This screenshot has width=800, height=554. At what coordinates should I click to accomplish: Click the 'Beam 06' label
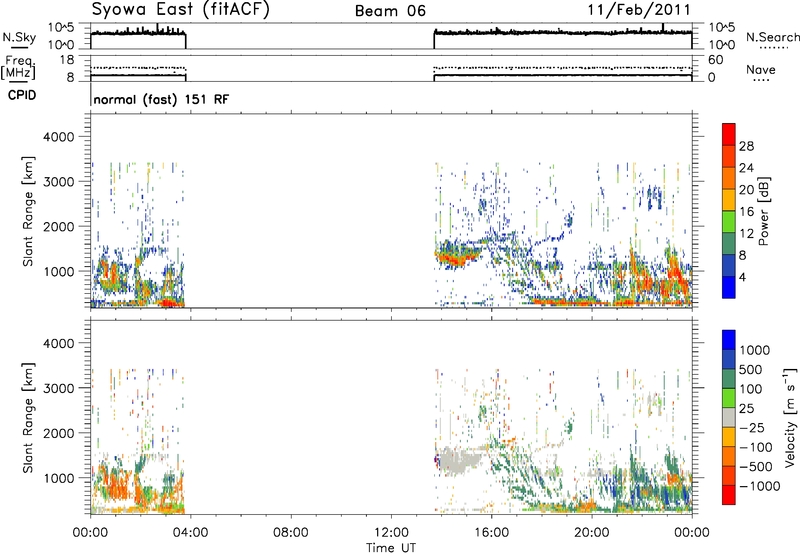tap(390, 11)
